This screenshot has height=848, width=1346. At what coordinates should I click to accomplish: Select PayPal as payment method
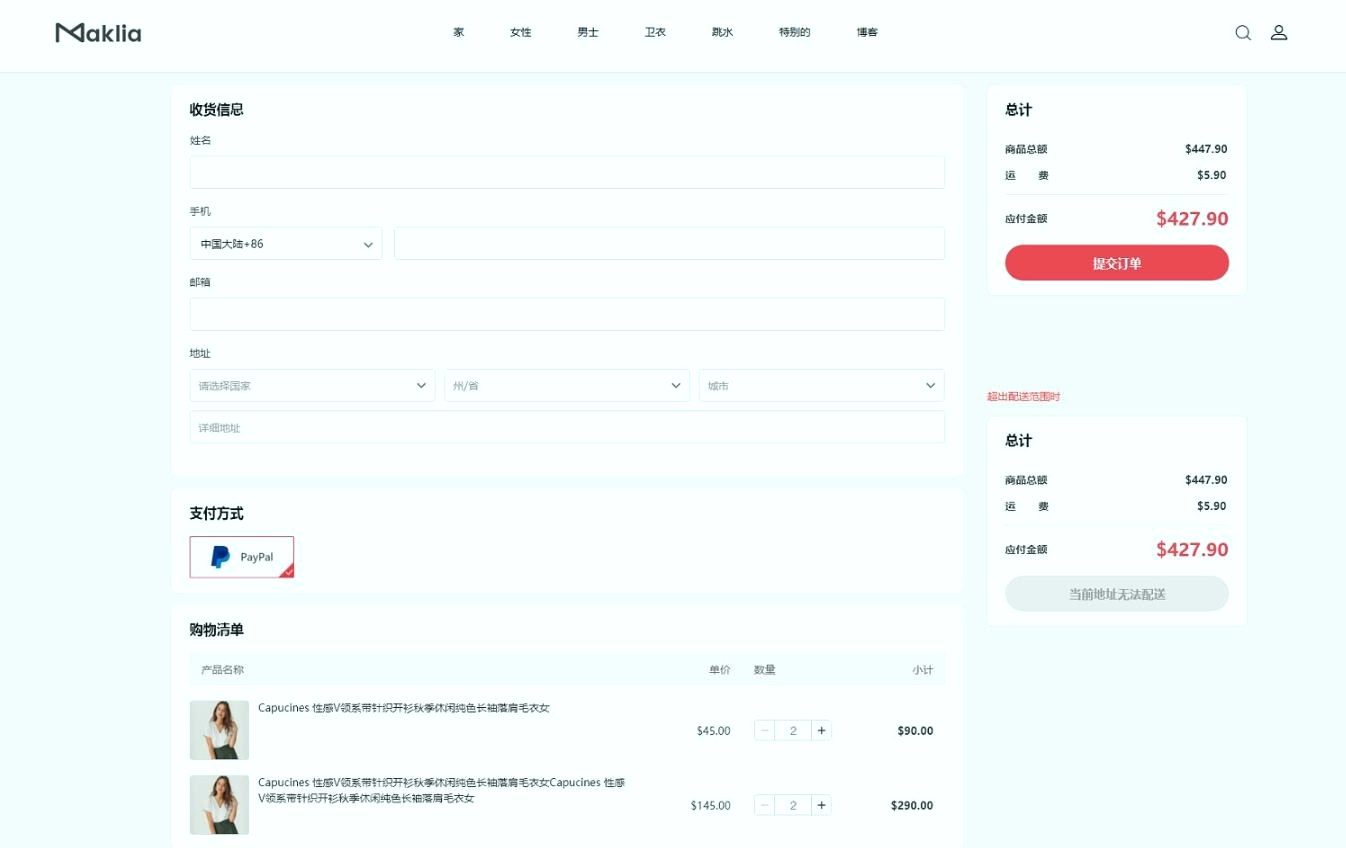coord(242,557)
